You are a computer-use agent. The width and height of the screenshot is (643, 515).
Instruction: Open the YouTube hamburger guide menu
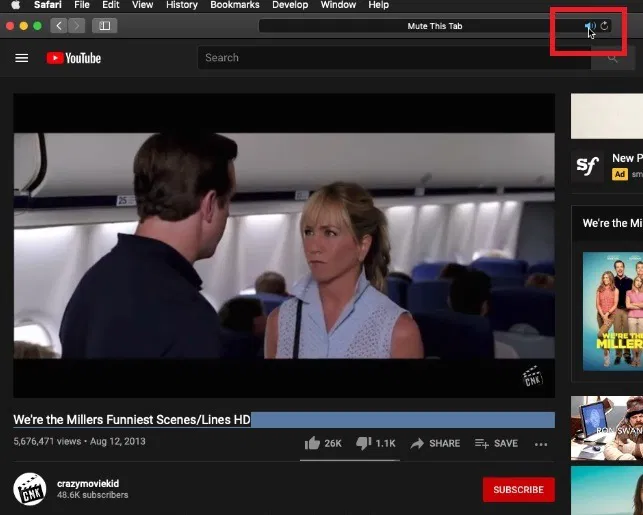pyautogui.click(x=22, y=58)
